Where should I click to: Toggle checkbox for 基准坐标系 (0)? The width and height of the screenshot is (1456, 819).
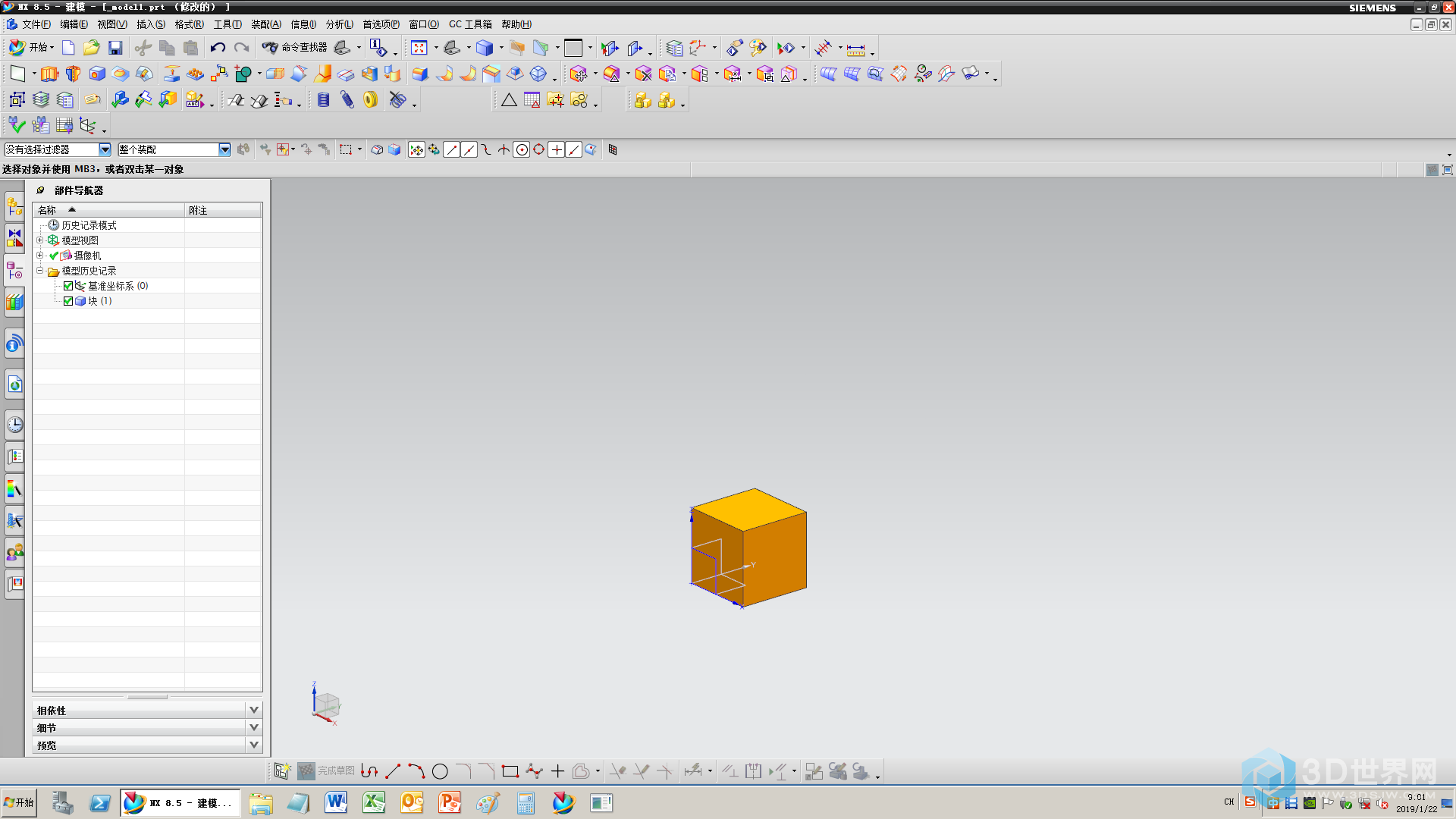pyautogui.click(x=68, y=286)
